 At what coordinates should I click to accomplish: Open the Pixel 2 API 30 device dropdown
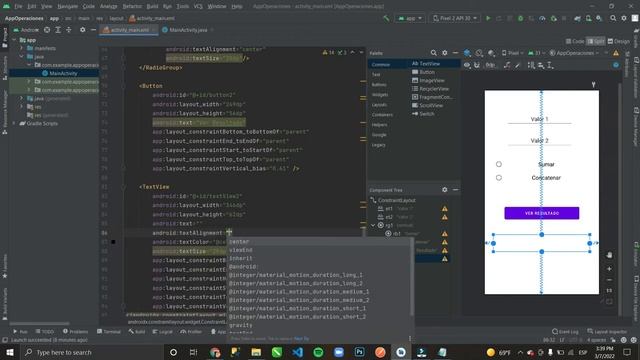[455, 18]
